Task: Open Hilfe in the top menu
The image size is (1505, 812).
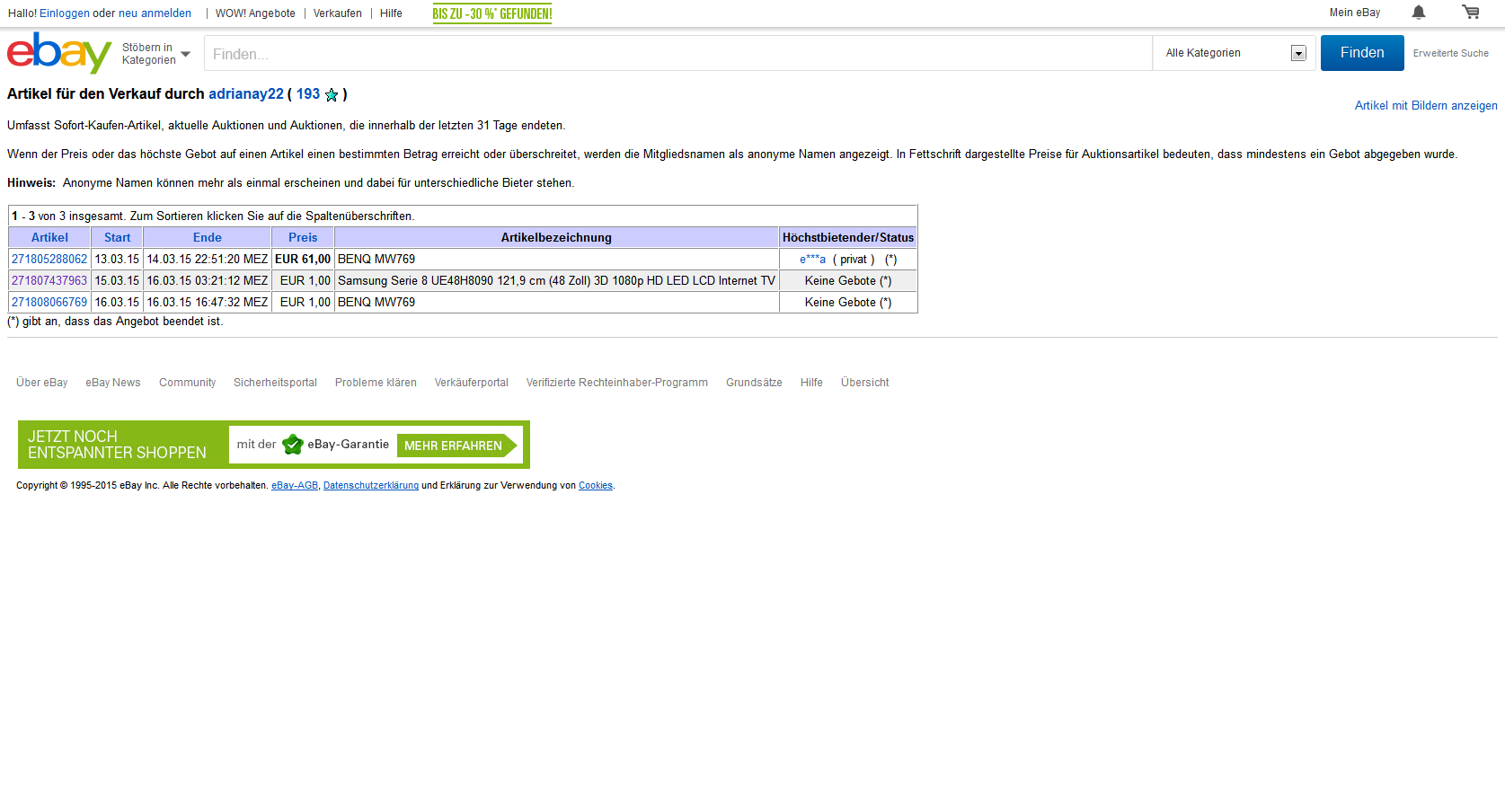Action: click(x=391, y=13)
